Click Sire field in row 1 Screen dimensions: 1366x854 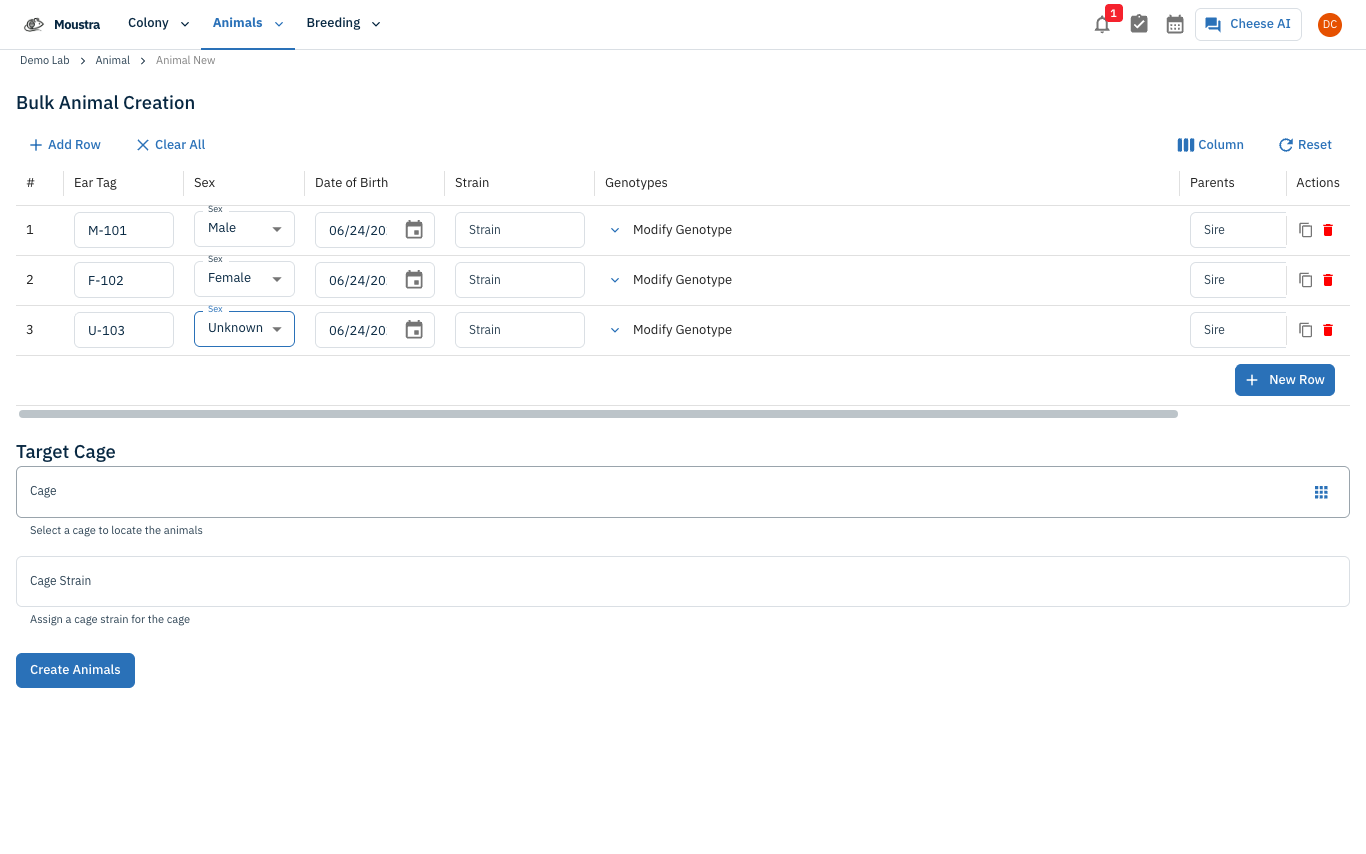coord(1238,230)
